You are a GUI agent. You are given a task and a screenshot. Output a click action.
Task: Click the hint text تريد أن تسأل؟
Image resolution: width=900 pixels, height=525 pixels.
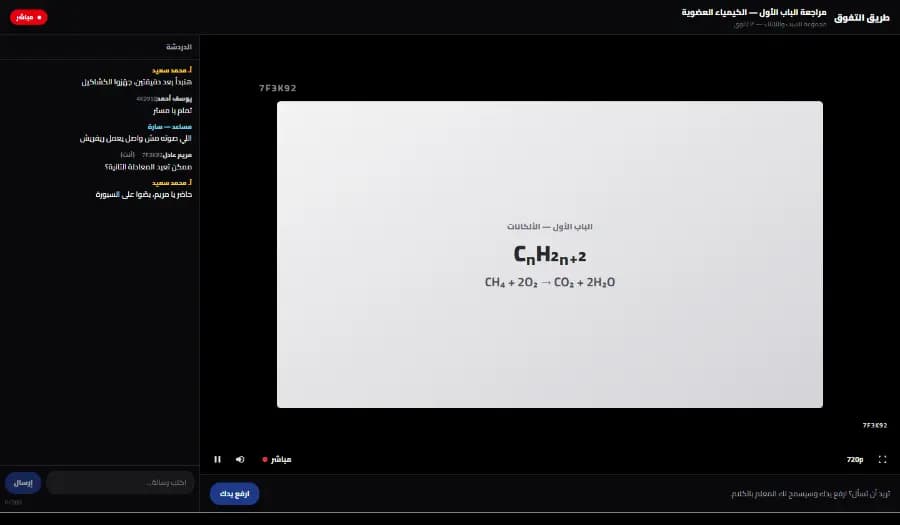[810, 493]
